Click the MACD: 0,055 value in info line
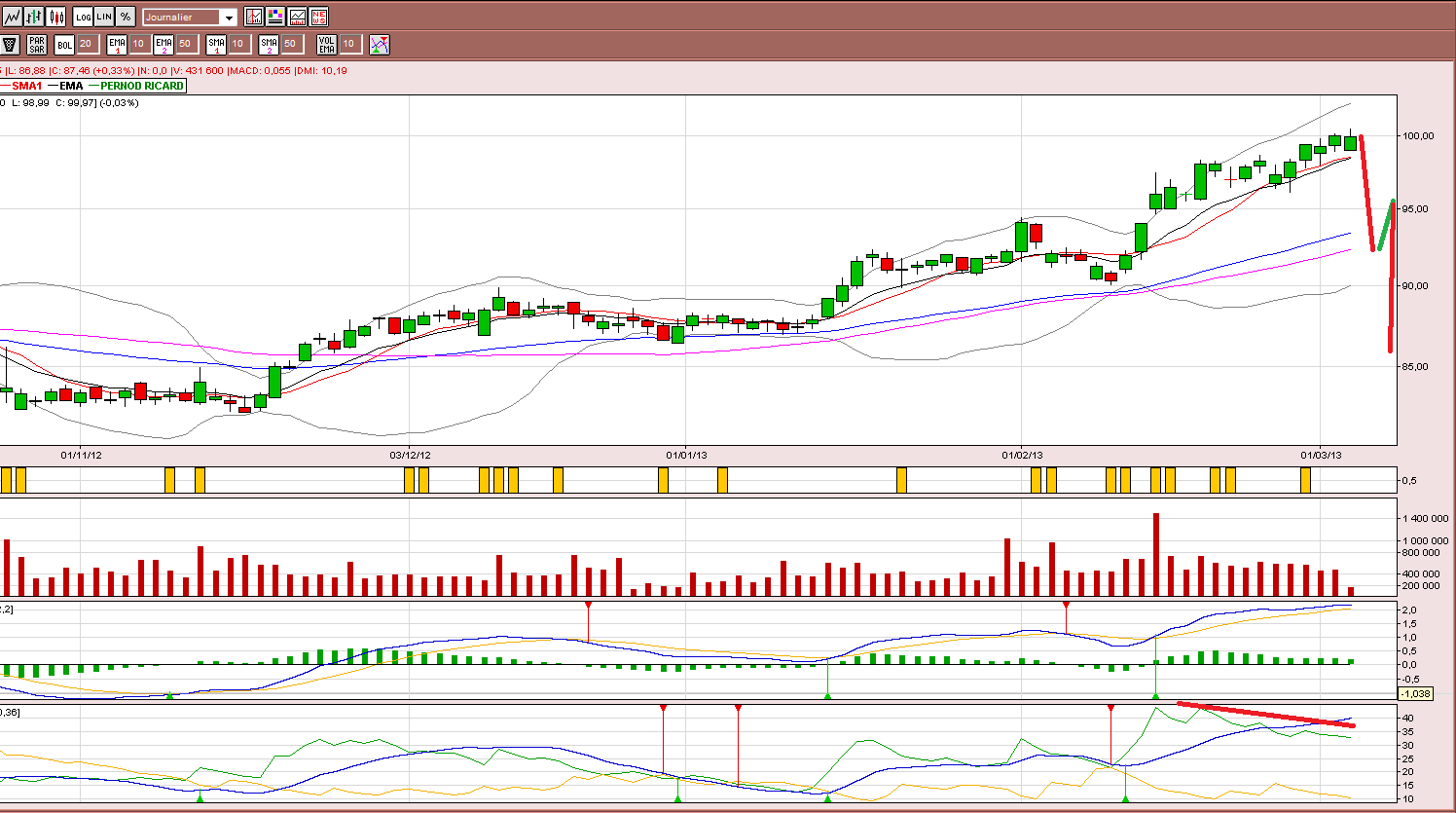This screenshot has width=1456, height=813. [259, 70]
